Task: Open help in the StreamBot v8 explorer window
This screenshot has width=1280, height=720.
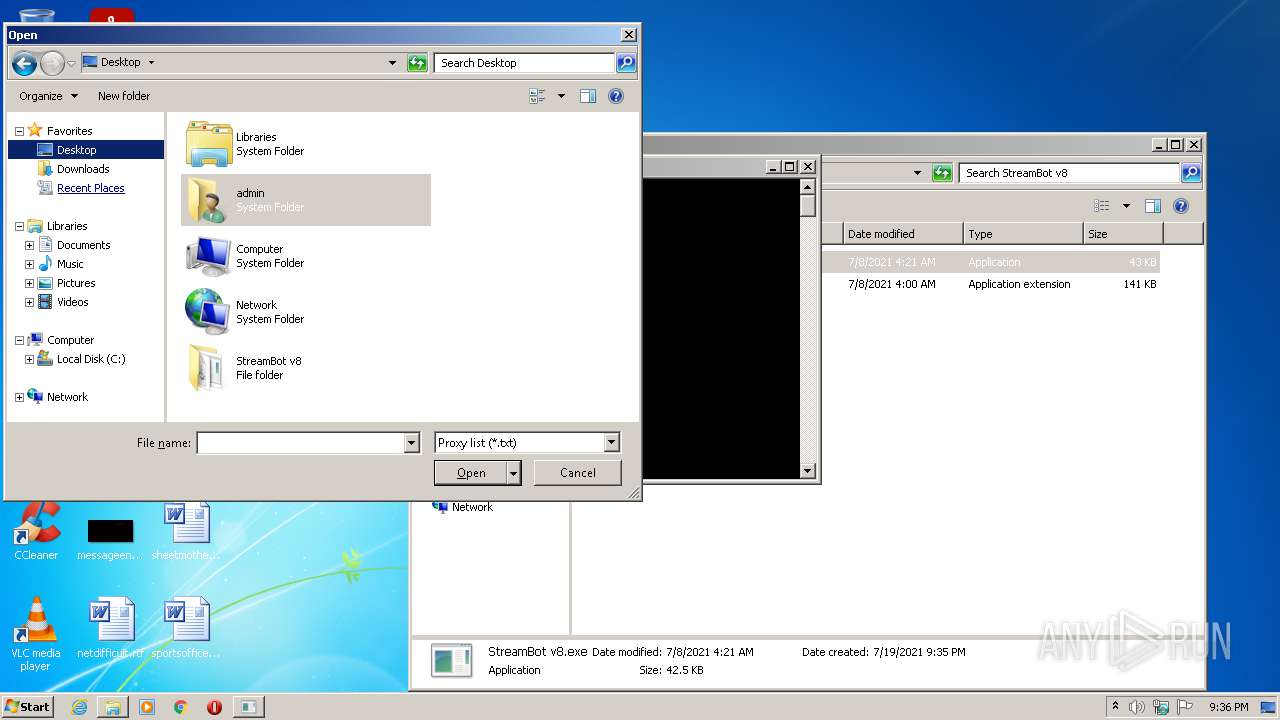Action: coord(1181,206)
